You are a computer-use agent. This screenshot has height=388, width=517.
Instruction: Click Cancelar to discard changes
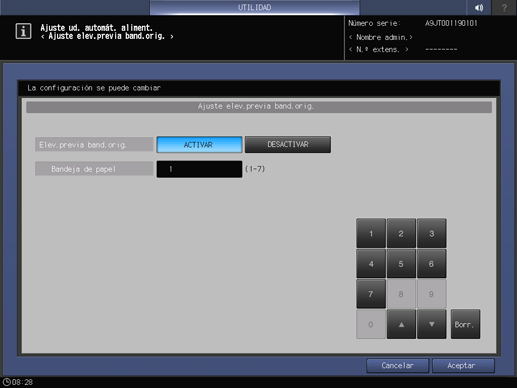[x=398, y=366]
